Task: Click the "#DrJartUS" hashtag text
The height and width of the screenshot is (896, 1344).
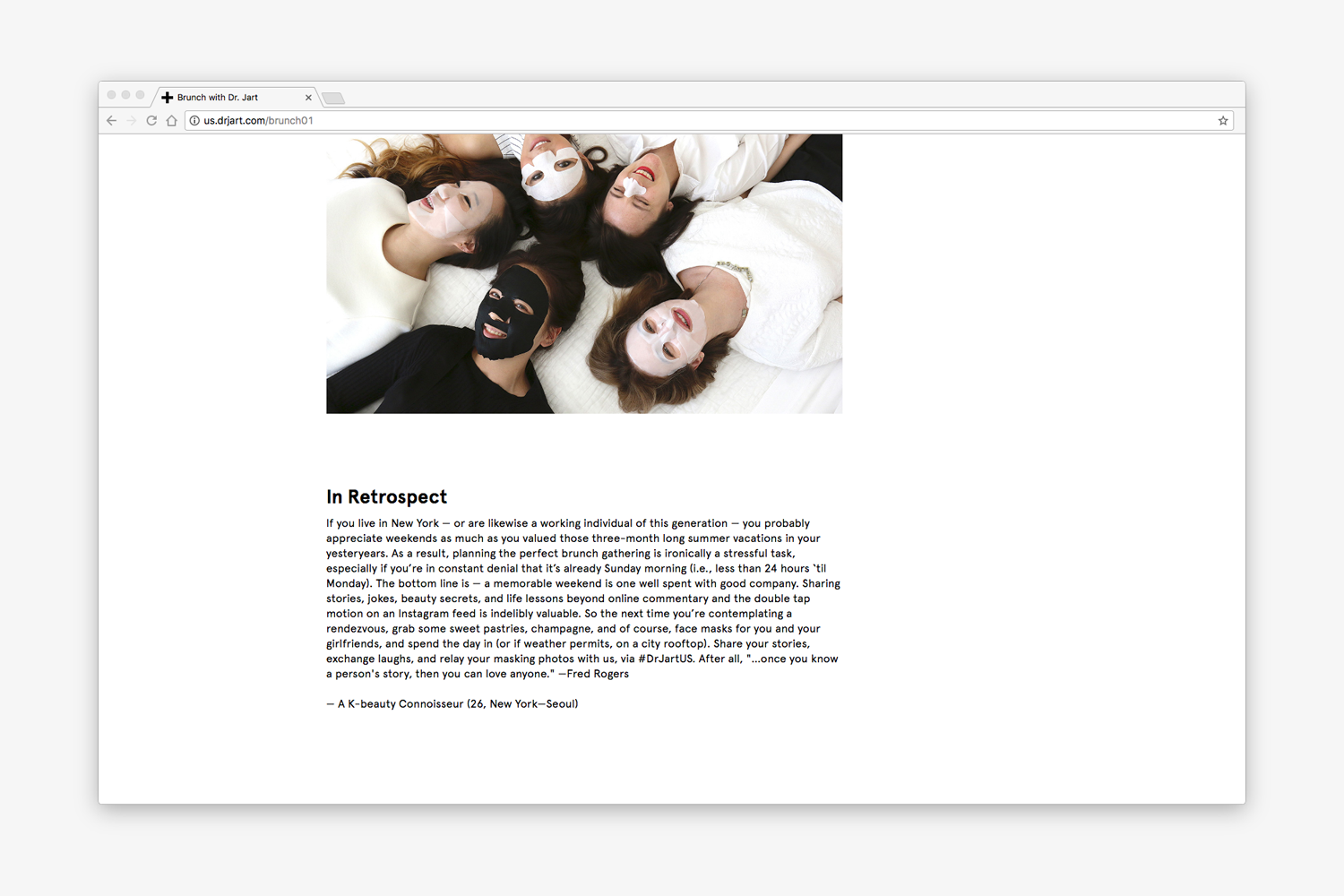Action: (666, 659)
